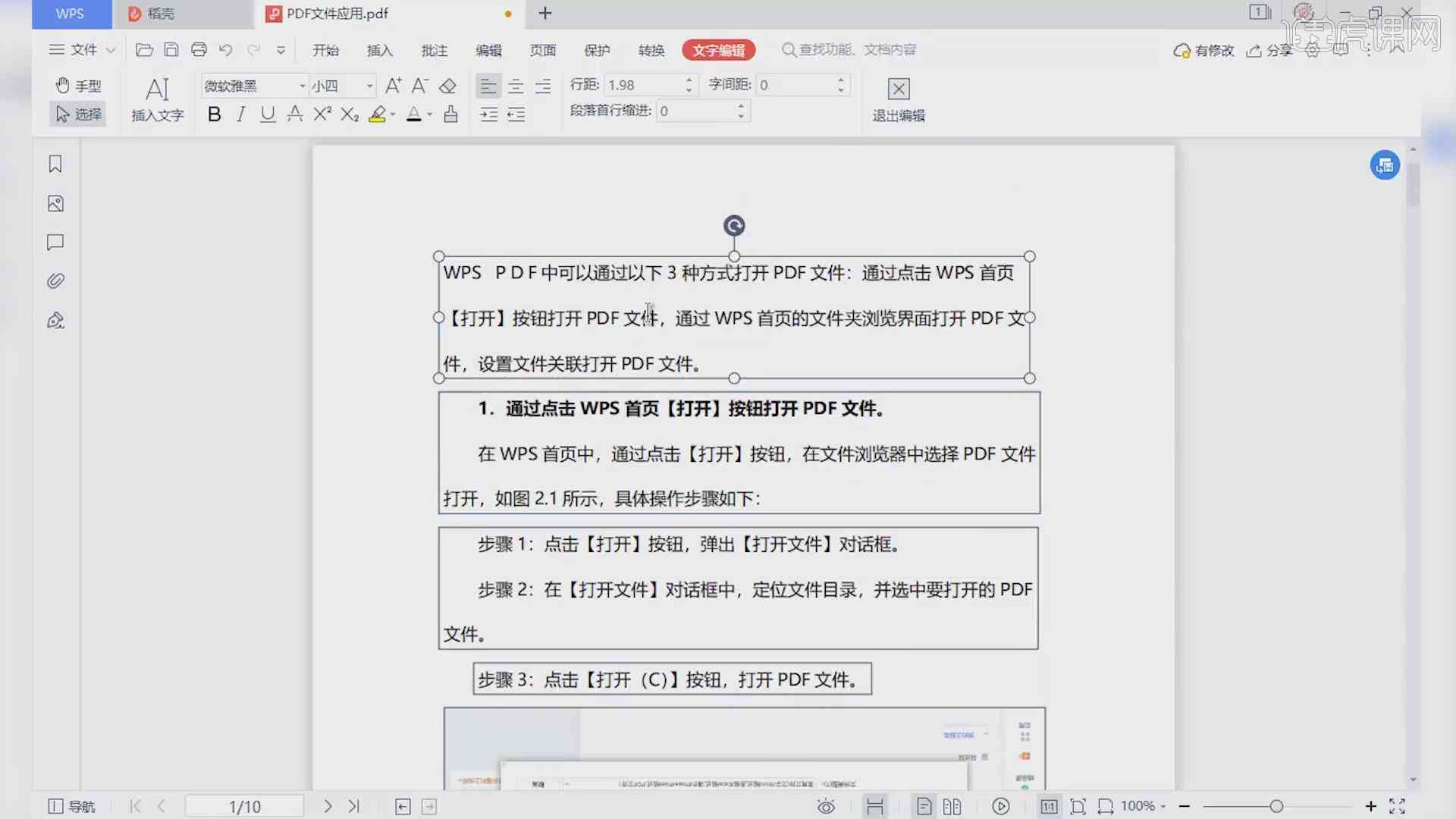Open the 保护 tab
1456x819 pixels.
[598, 50]
